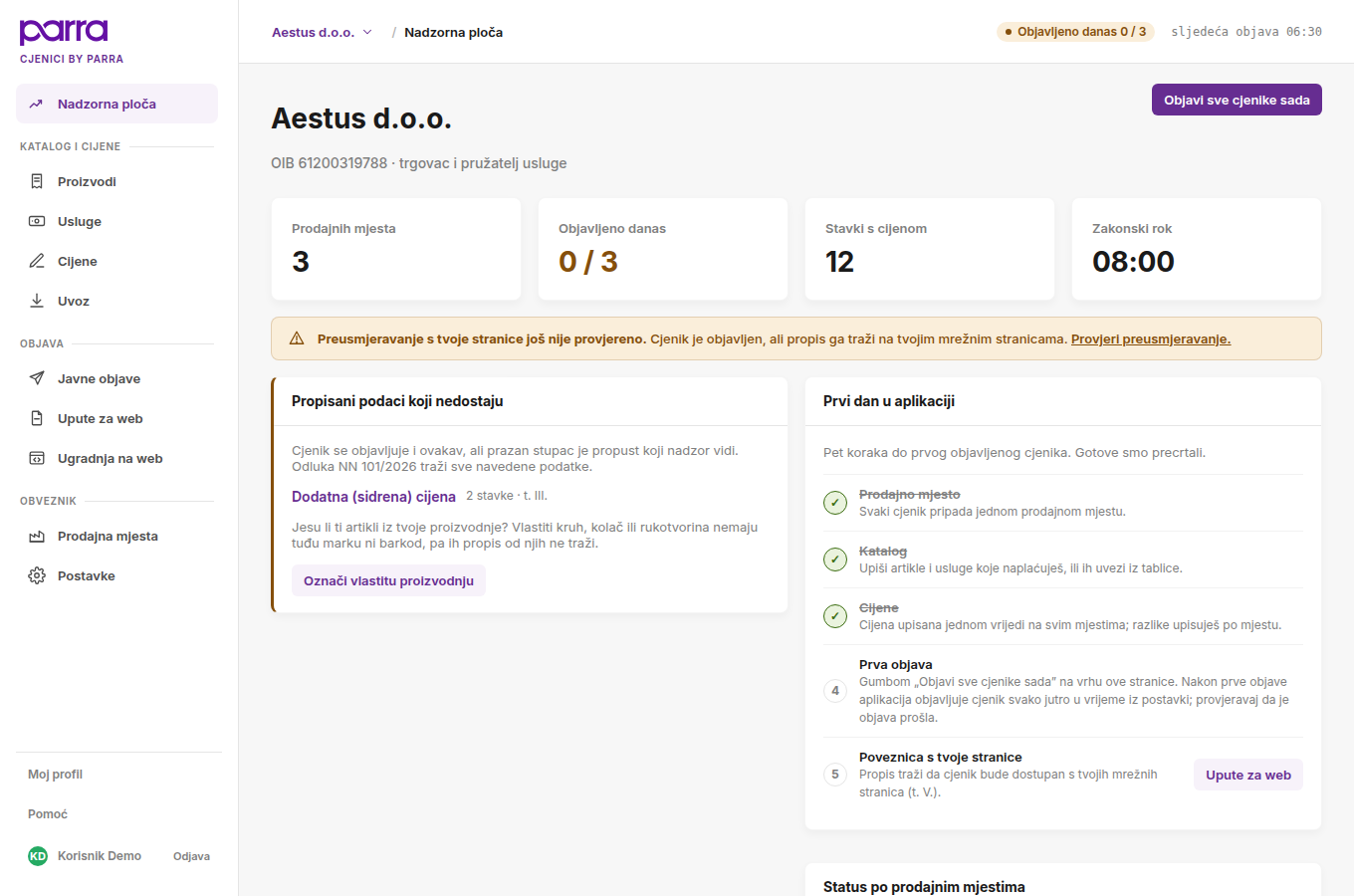Click the 'Aestus d.o.o.' page heading
Screen dimensions: 1354x896
tap(361, 118)
